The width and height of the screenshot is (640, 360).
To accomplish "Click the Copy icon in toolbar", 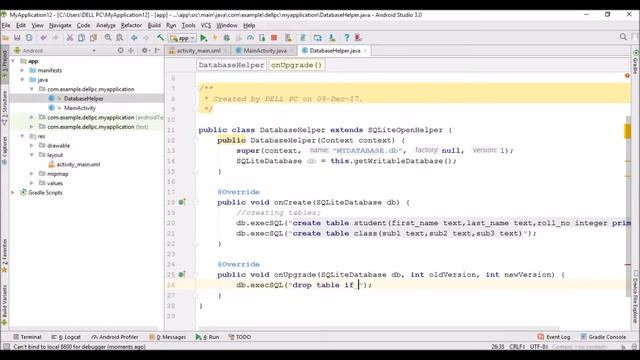I will coord(81,38).
